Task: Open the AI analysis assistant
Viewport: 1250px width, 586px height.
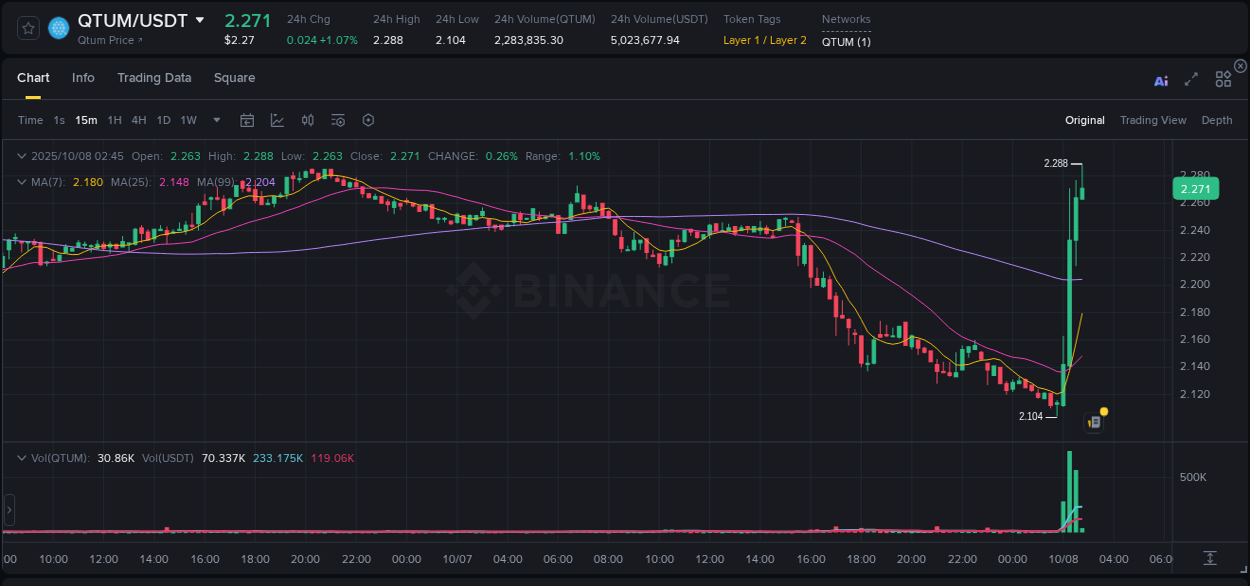Action: pyautogui.click(x=1161, y=81)
